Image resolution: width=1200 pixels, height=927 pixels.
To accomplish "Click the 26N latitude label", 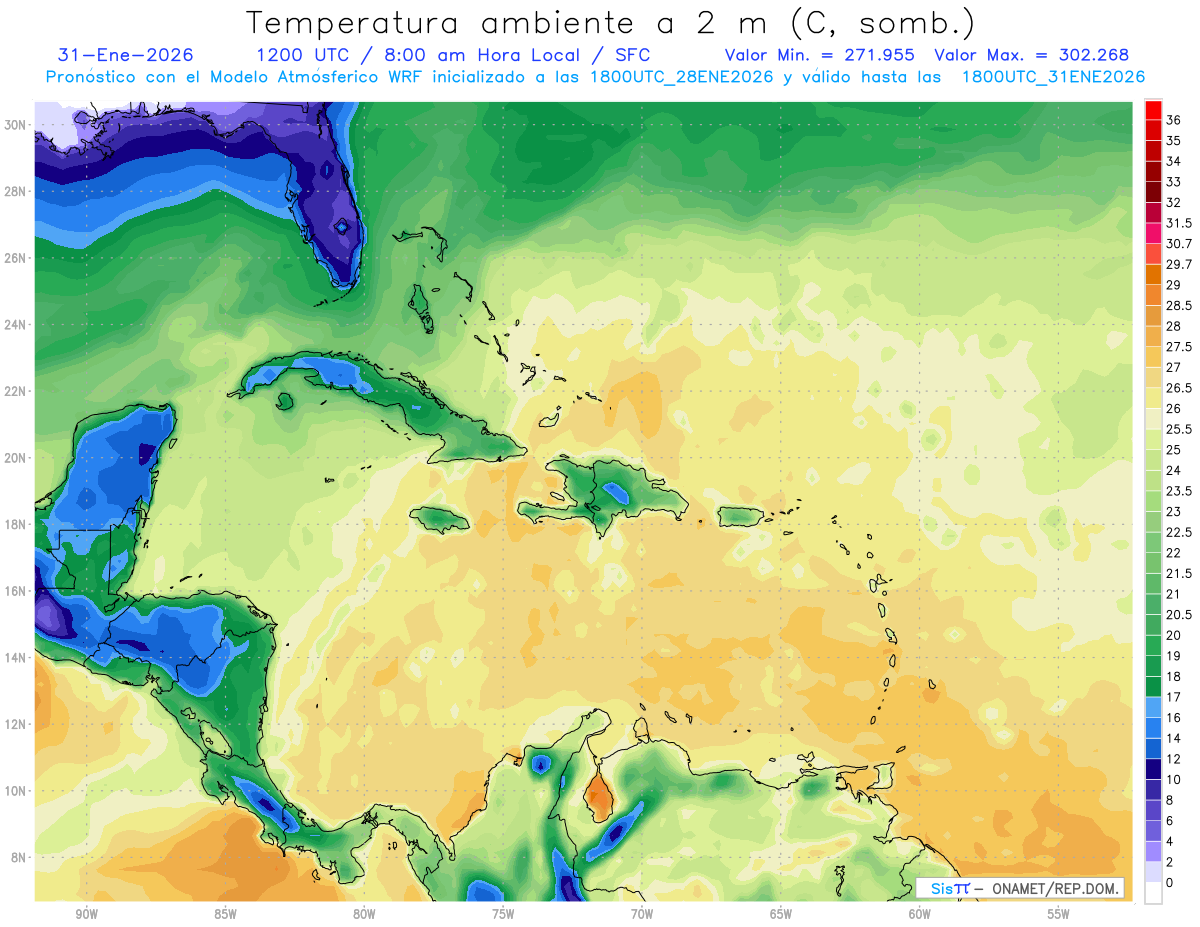I will coord(15,258).
